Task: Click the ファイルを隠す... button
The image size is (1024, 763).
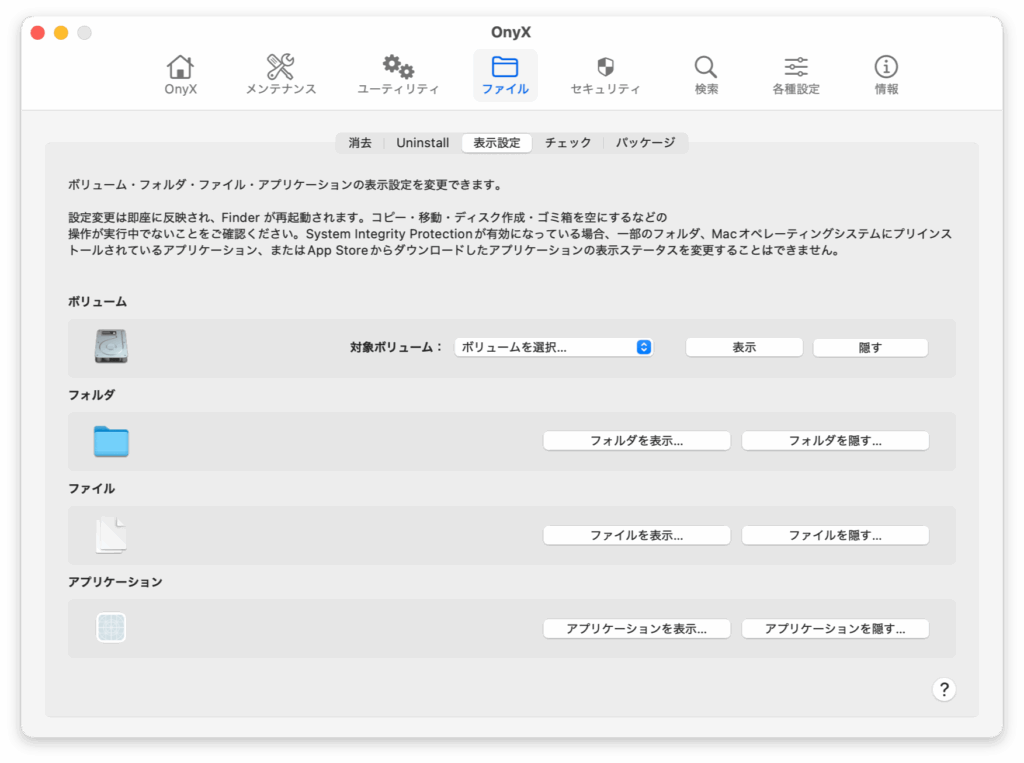Action: (835, 535)
